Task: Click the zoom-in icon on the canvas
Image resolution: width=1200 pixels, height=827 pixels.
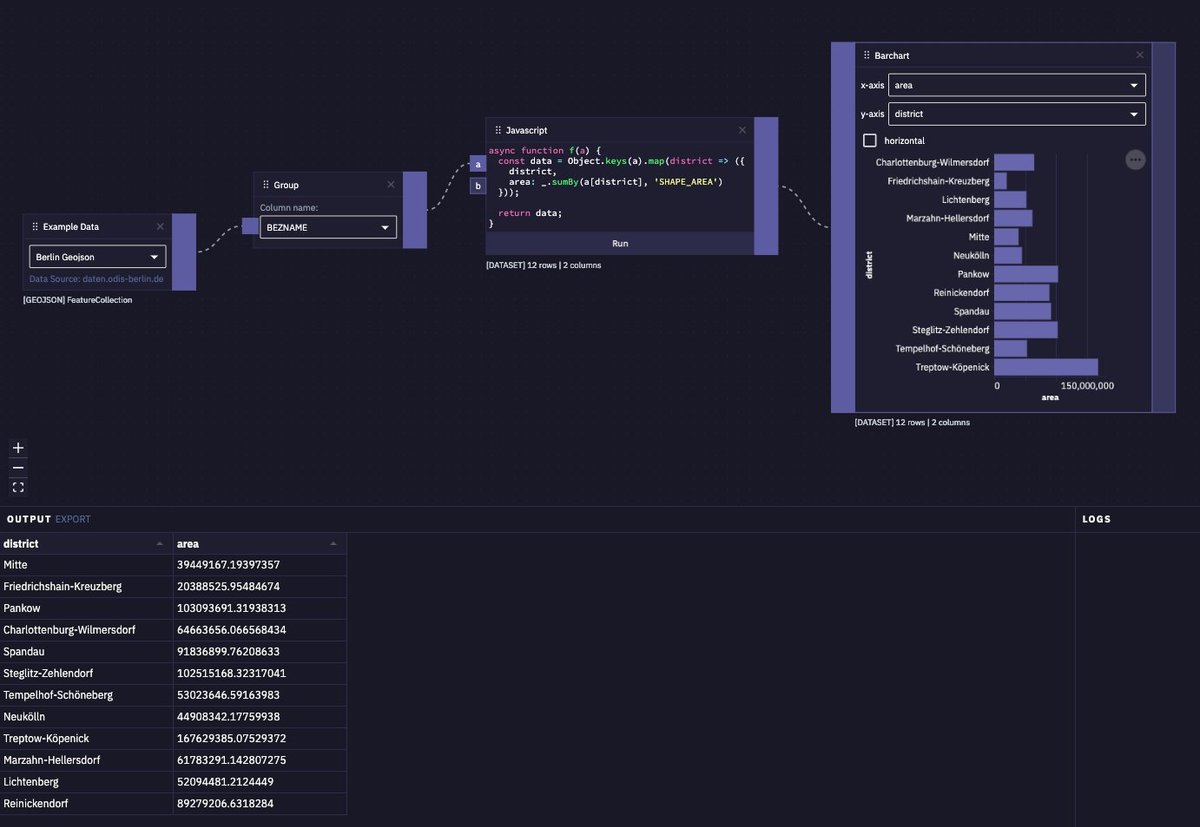Action: point(17,447)
